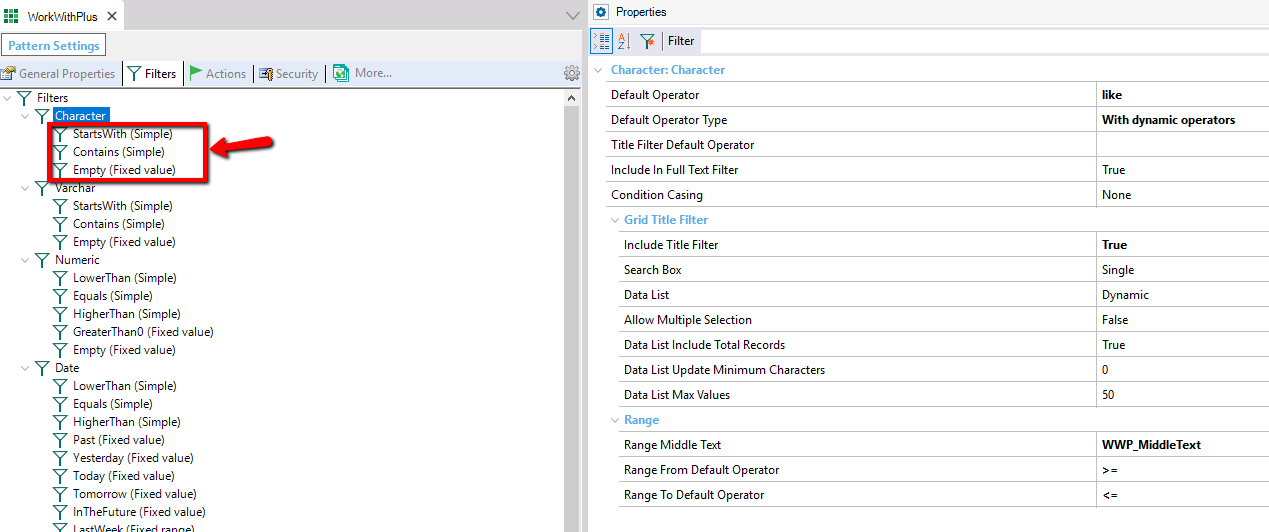Viewport: 1269px width, 532px height.
Task: Collapse the Filters root node
Action: click(7, 98)
